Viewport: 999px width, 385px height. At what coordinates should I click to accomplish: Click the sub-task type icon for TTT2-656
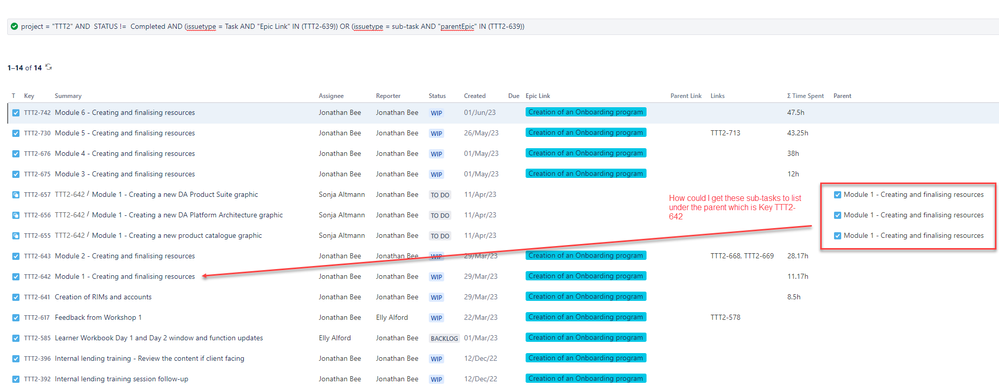coord(16,215)
